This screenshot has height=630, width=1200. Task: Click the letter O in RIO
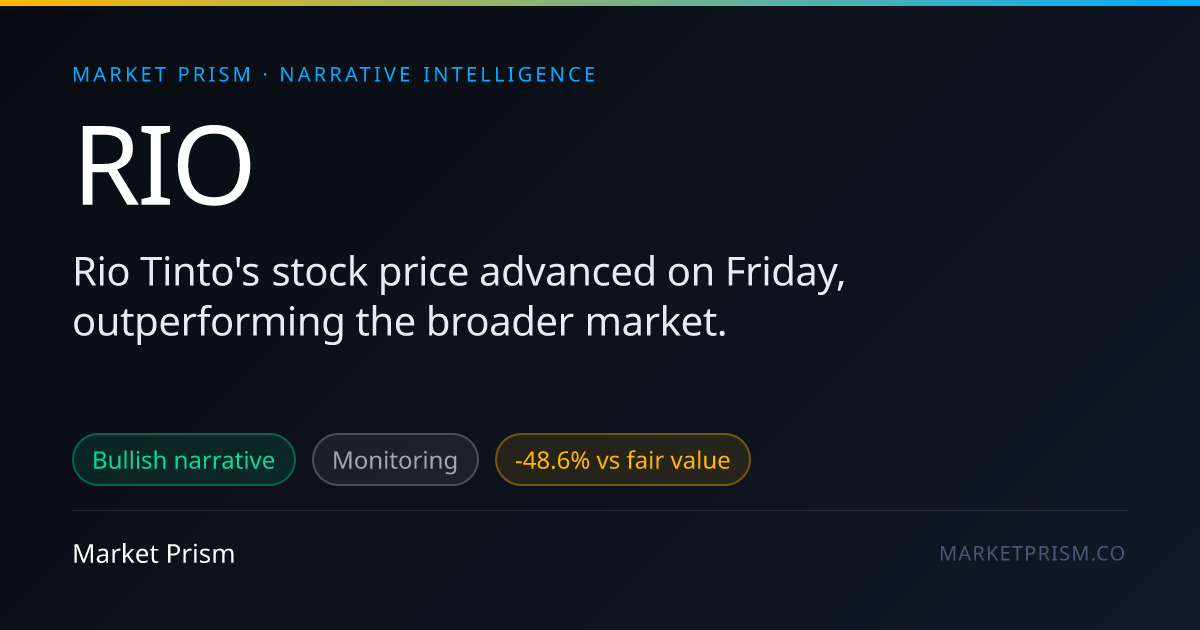(210, 167)
